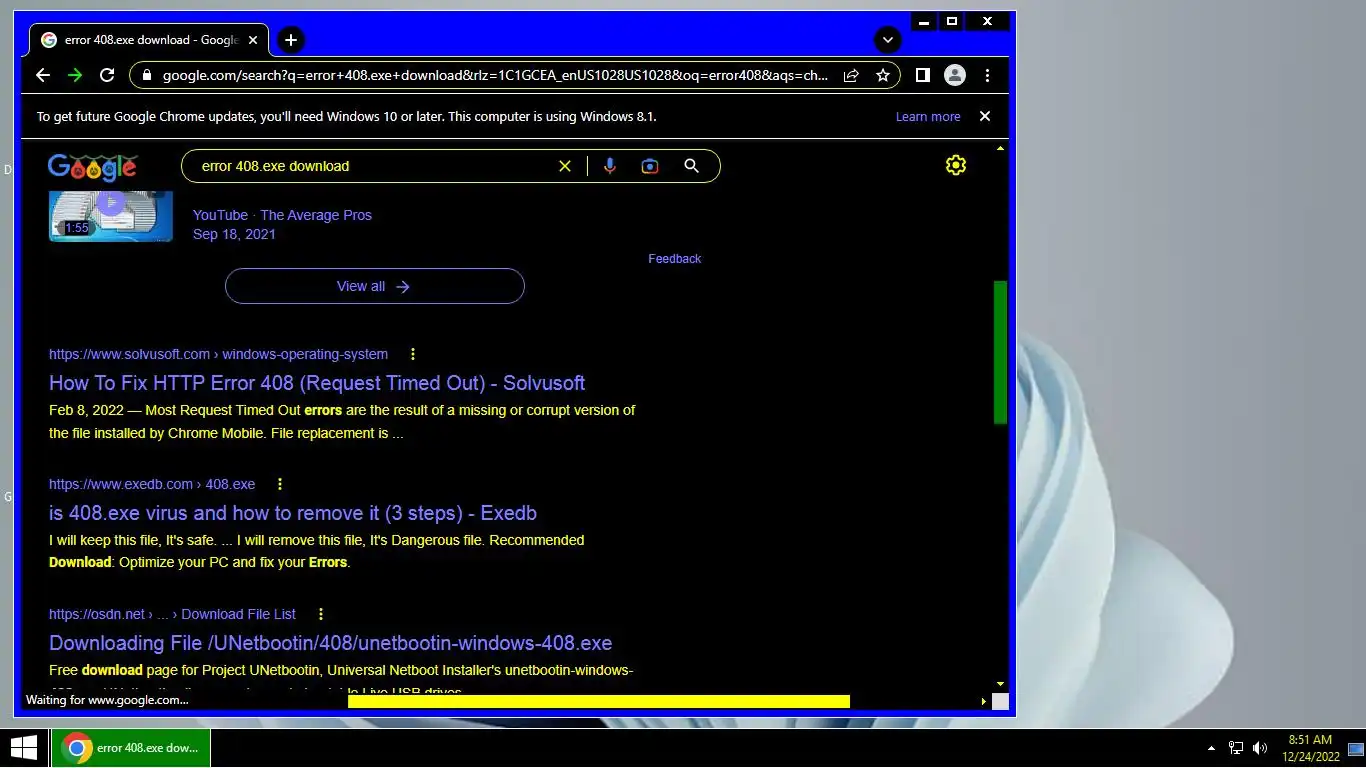Click the solvusoft.com URL breadcrumb
This screenshot has width=1366, height=768.
point(218,354)
